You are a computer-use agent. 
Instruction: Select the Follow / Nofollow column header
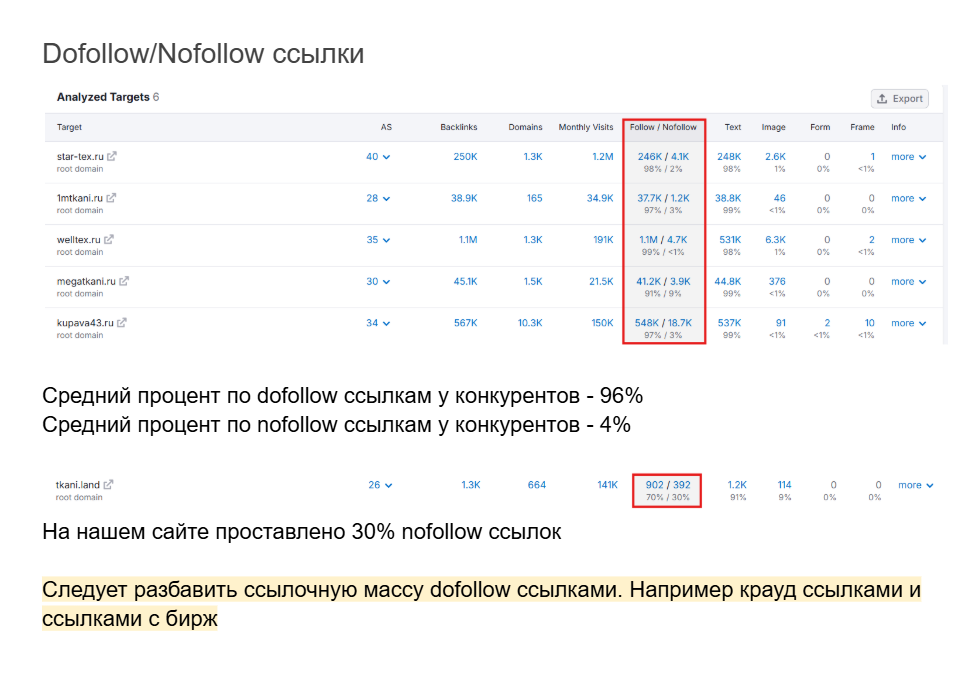(663, 127)
